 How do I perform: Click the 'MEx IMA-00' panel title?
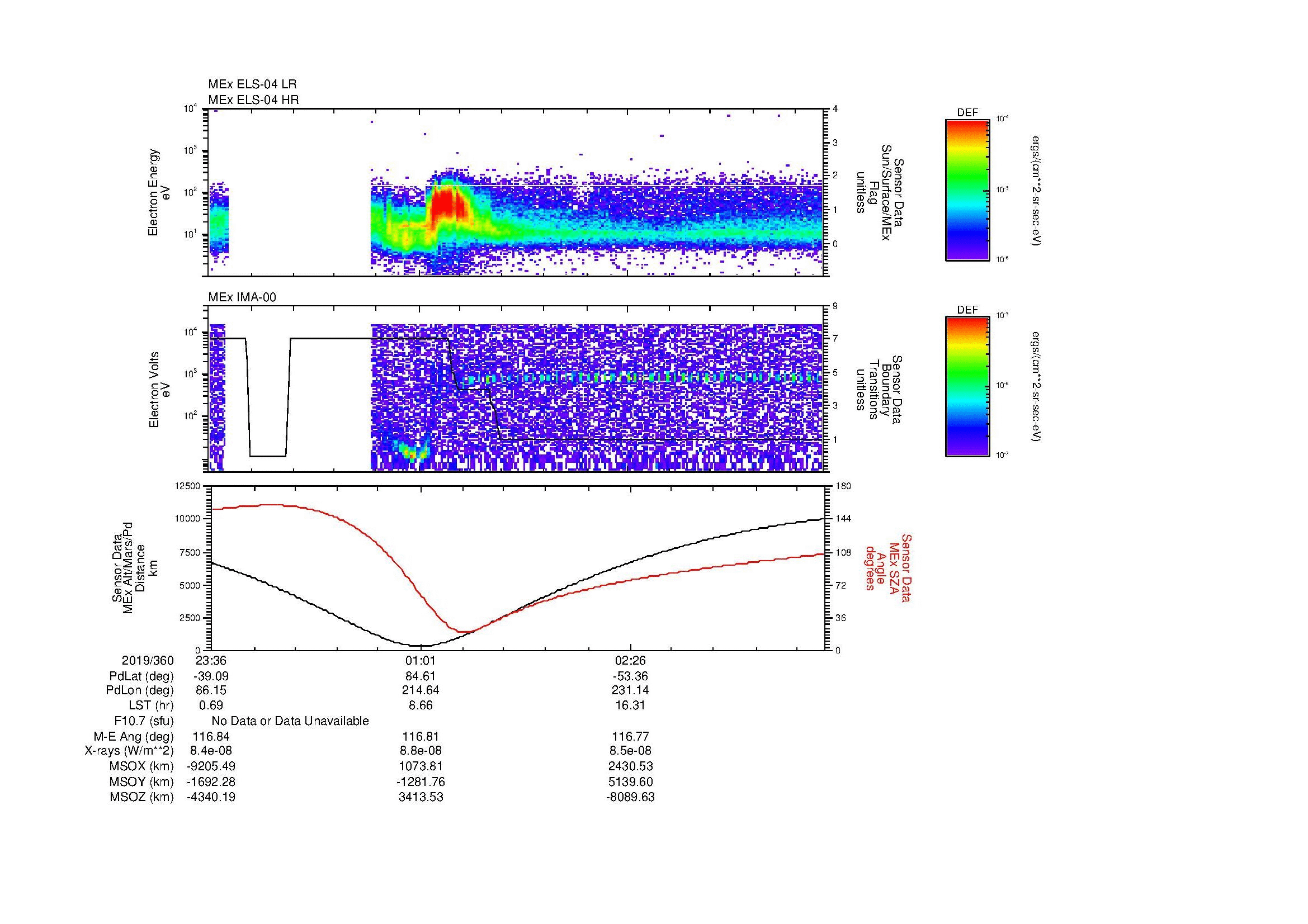(242, 297)
